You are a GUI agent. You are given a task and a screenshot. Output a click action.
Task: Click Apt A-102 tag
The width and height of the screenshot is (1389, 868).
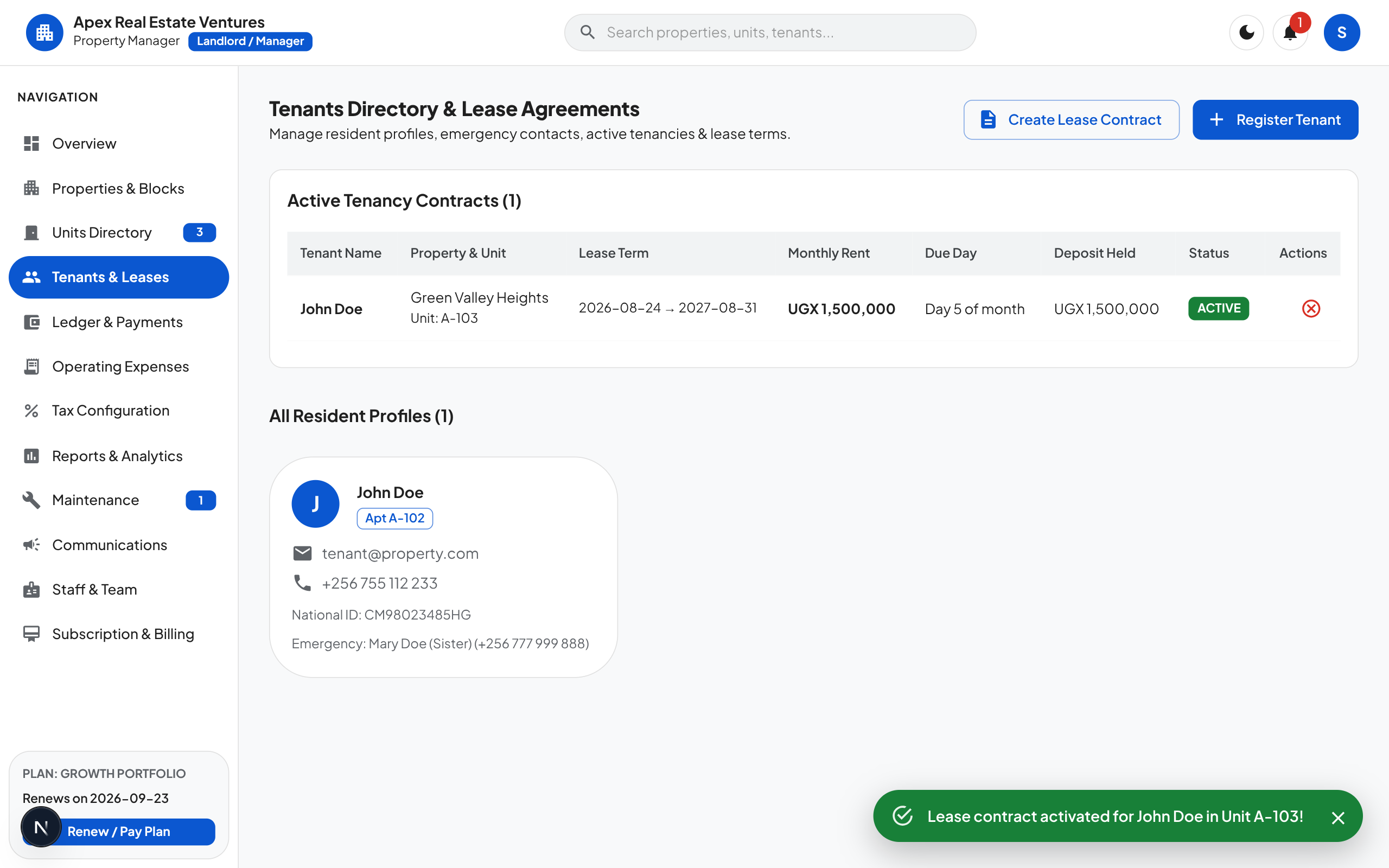click(395, 519)
